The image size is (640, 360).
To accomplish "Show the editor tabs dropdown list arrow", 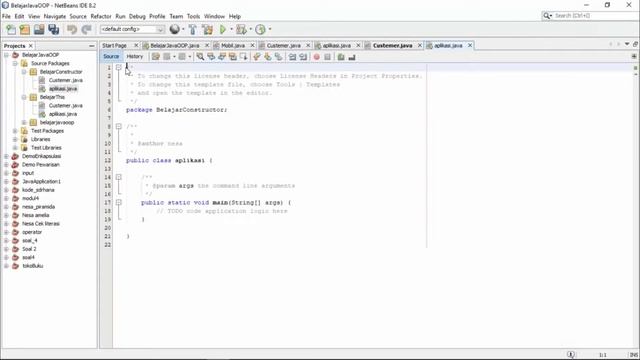I will coord(627,44).
